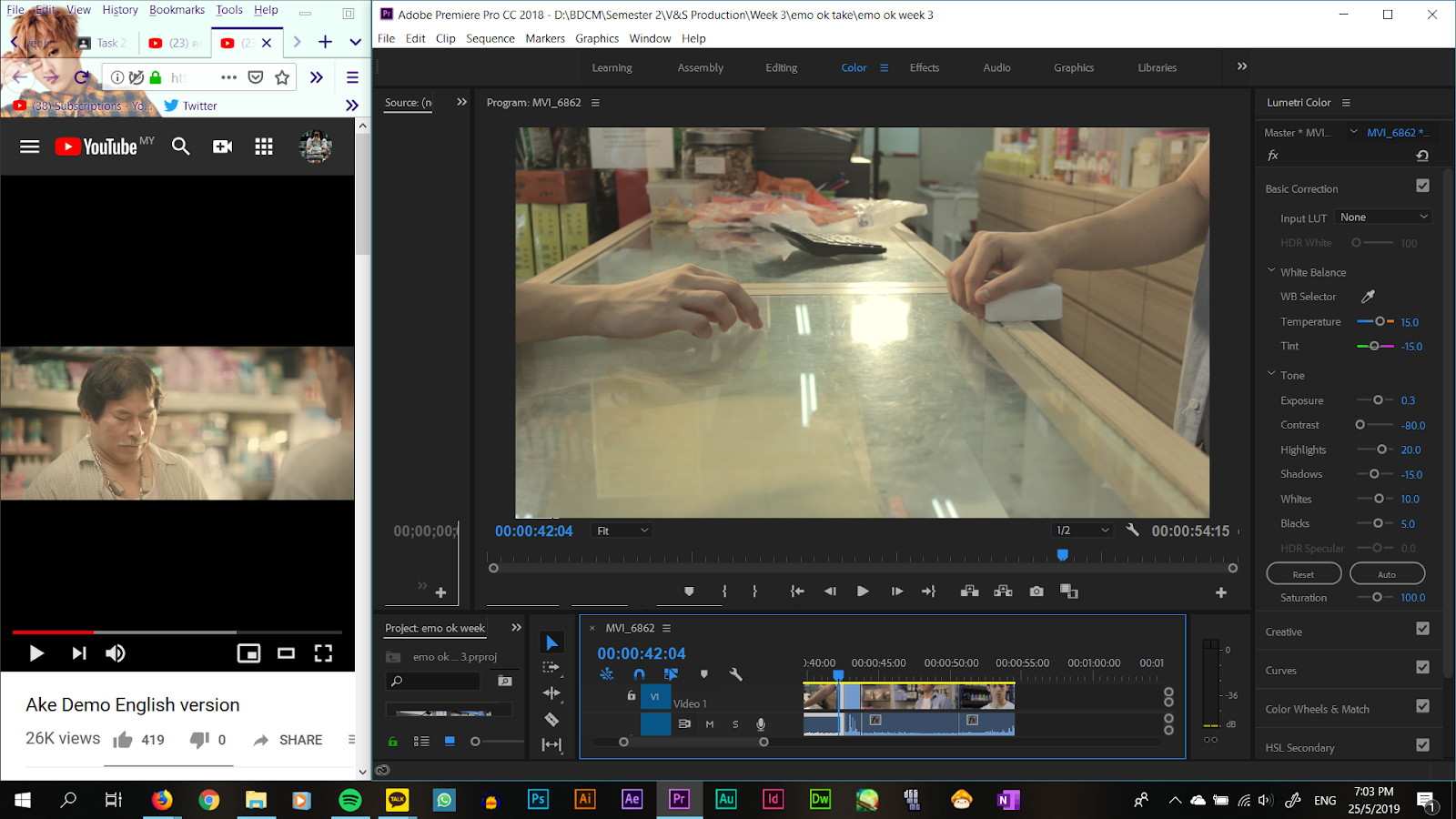The image size is (1456, 819).
Task: Open the Button Editor plus in Program monitor
Action: (x=1221, y=592)
